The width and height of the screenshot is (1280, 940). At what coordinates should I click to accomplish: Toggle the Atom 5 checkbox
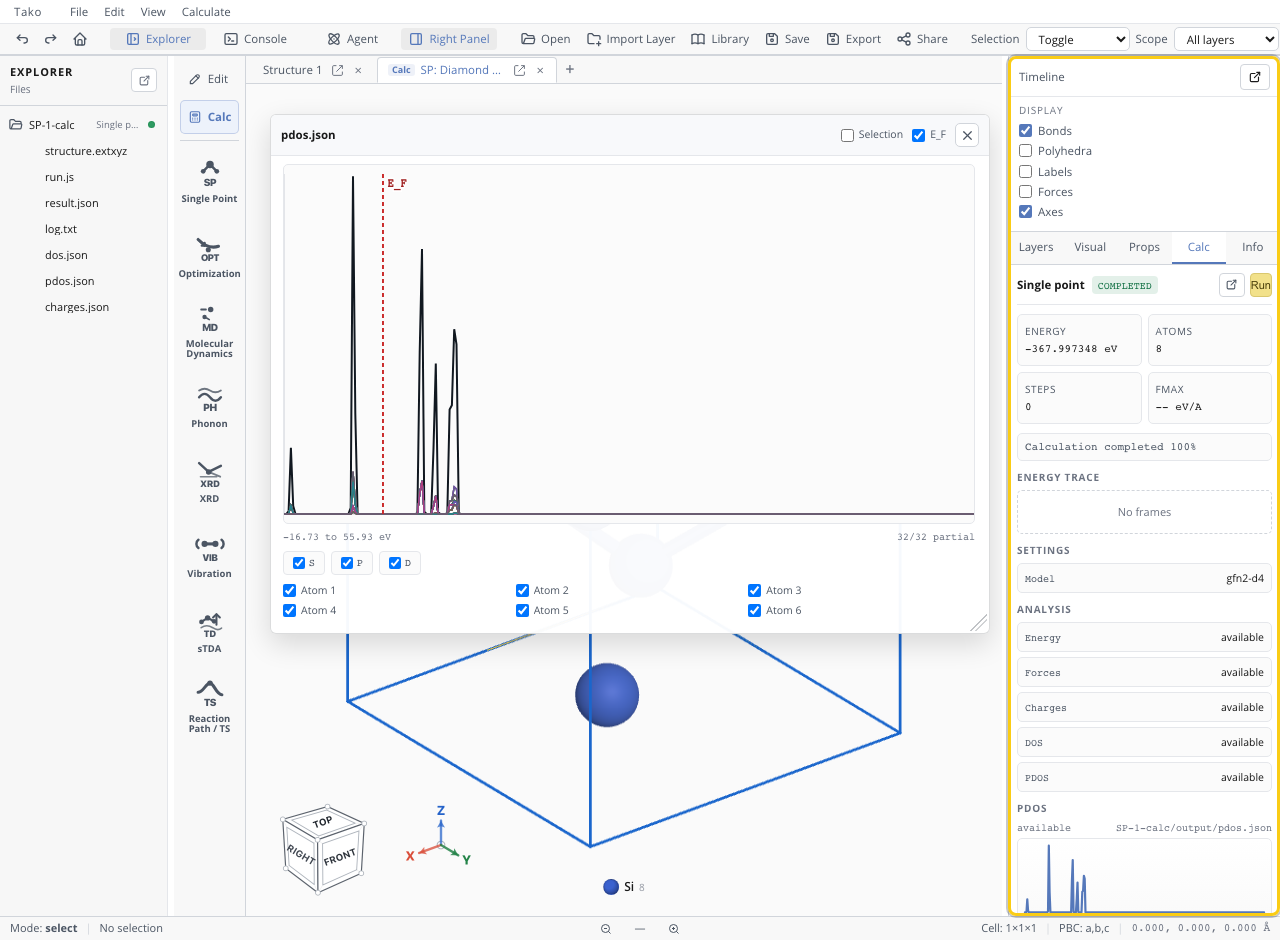(522, 610)
